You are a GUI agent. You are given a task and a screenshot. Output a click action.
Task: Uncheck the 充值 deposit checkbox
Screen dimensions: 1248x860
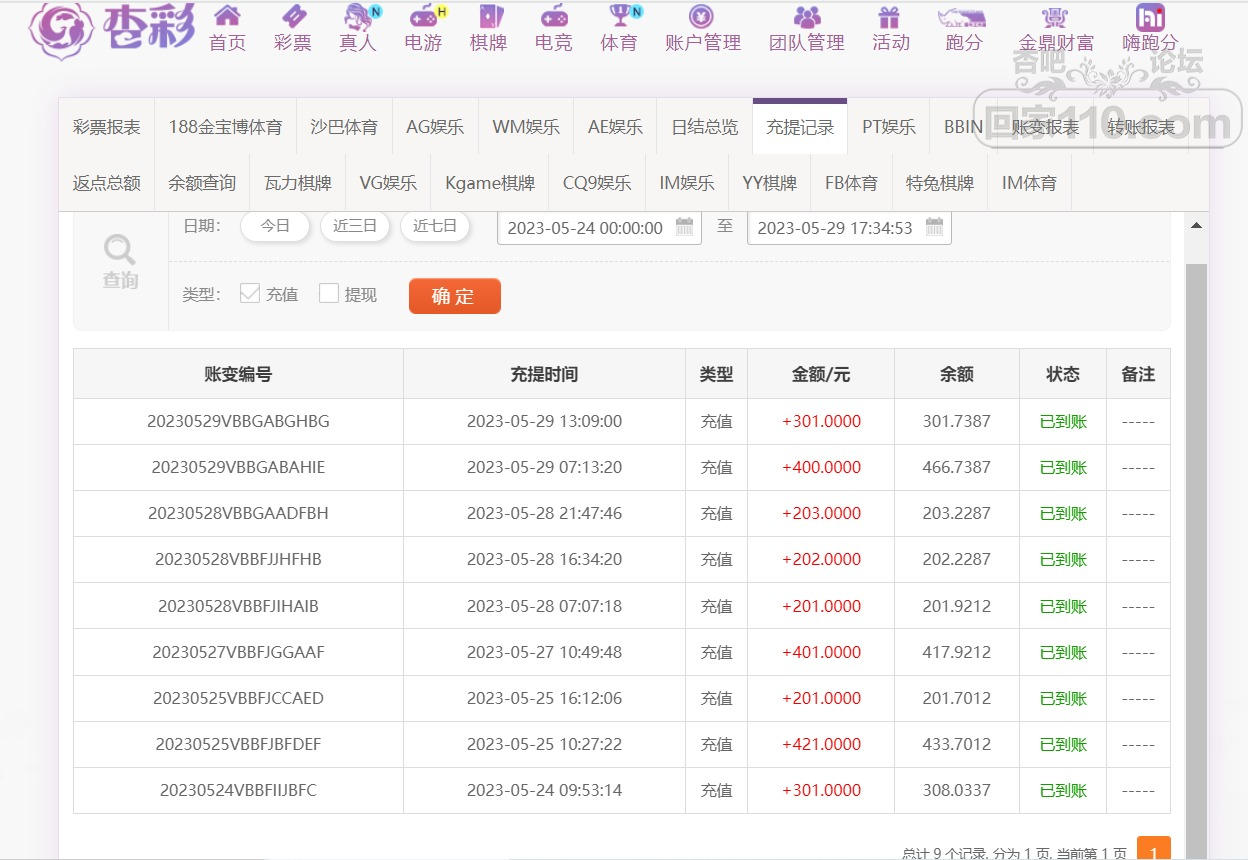pos(250,293)
